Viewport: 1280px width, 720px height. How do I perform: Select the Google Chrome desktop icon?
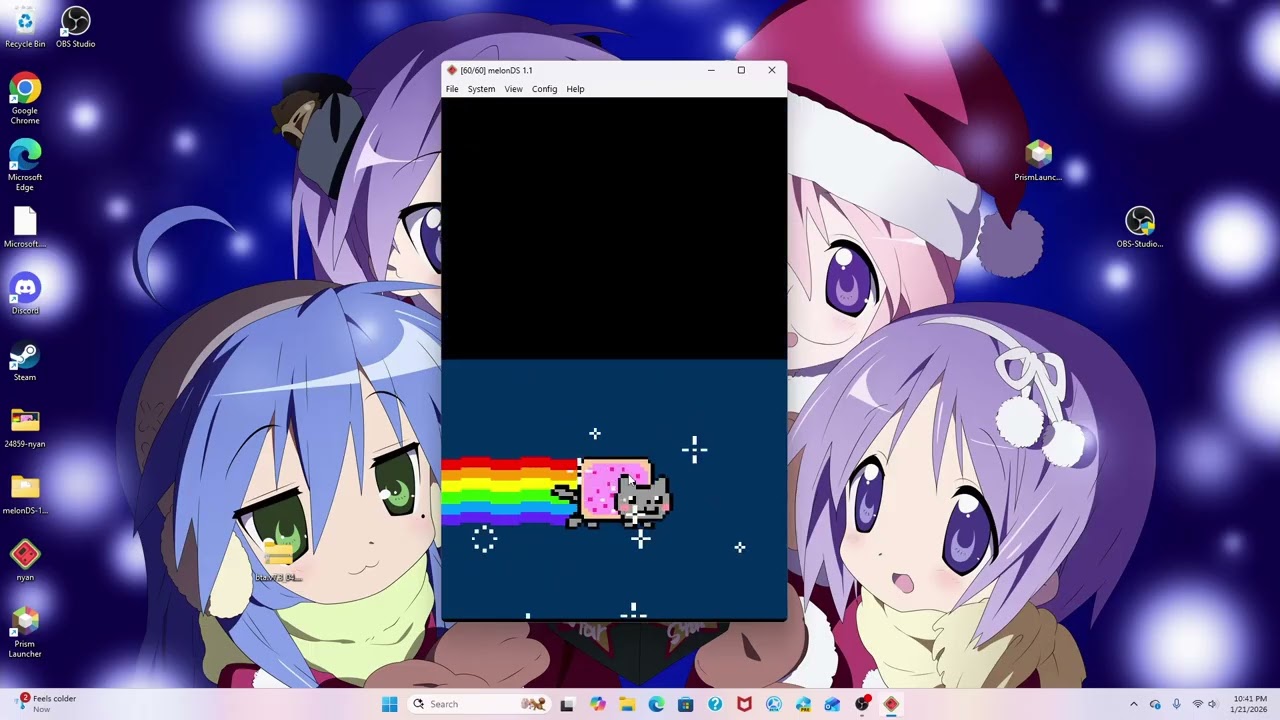tap(25, 98)
